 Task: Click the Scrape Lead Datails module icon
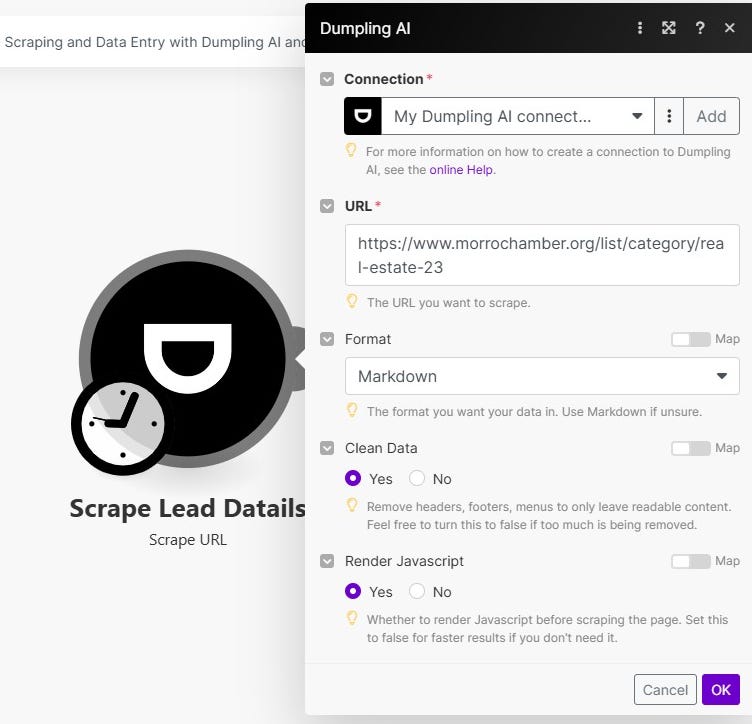point(188,358)
